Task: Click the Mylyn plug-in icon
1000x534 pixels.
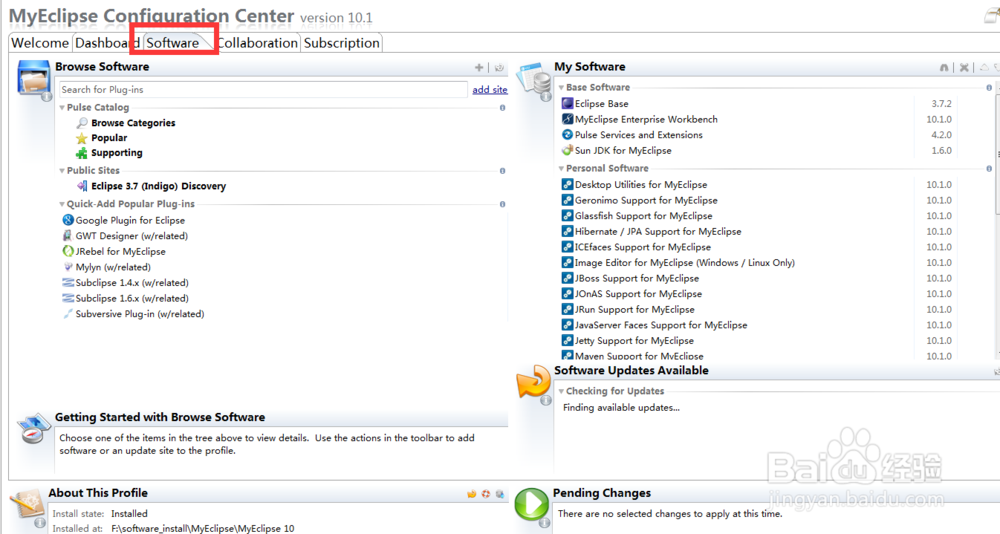Action: tap(68, 267)
